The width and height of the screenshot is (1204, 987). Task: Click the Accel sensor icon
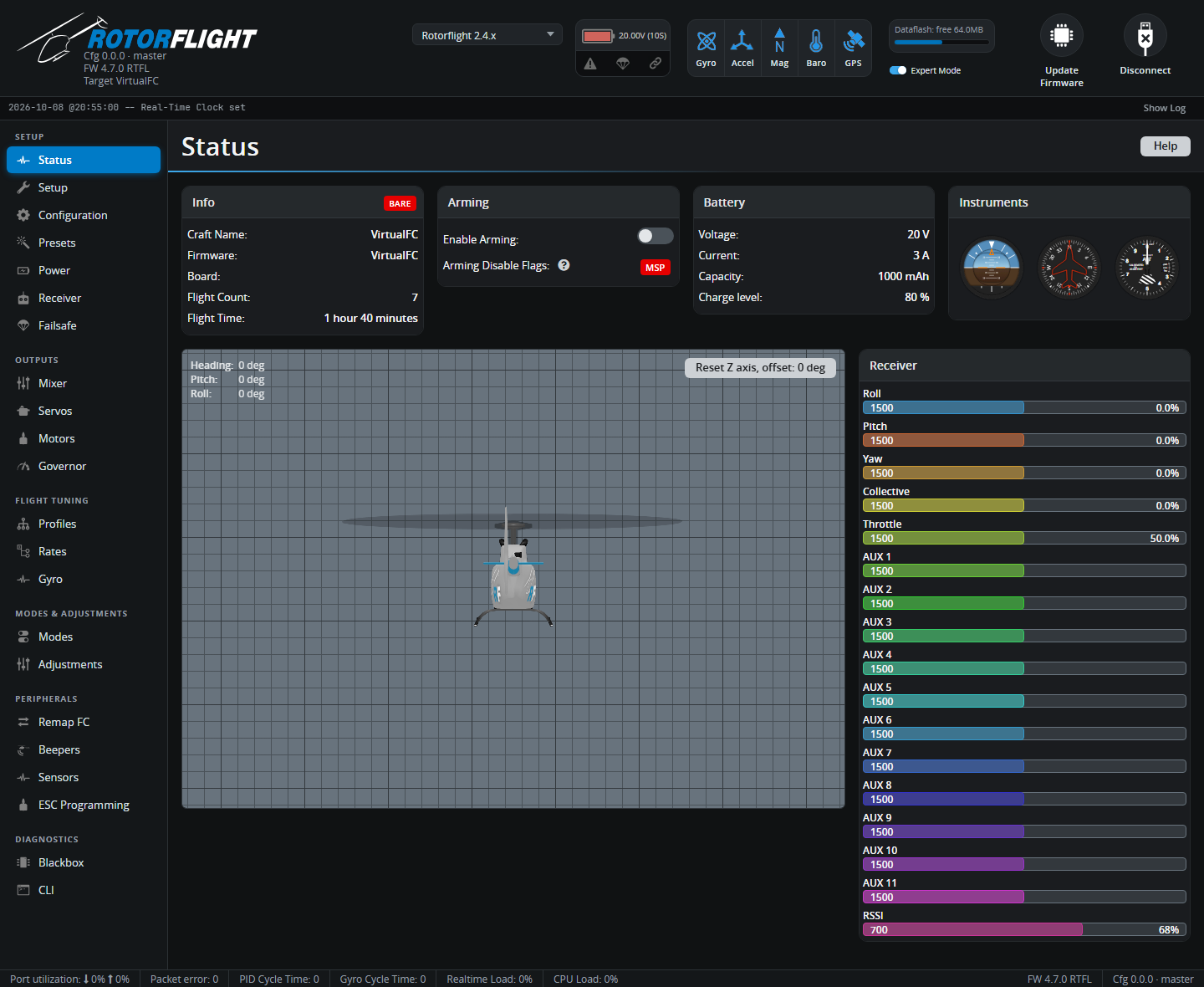point(742,41)
